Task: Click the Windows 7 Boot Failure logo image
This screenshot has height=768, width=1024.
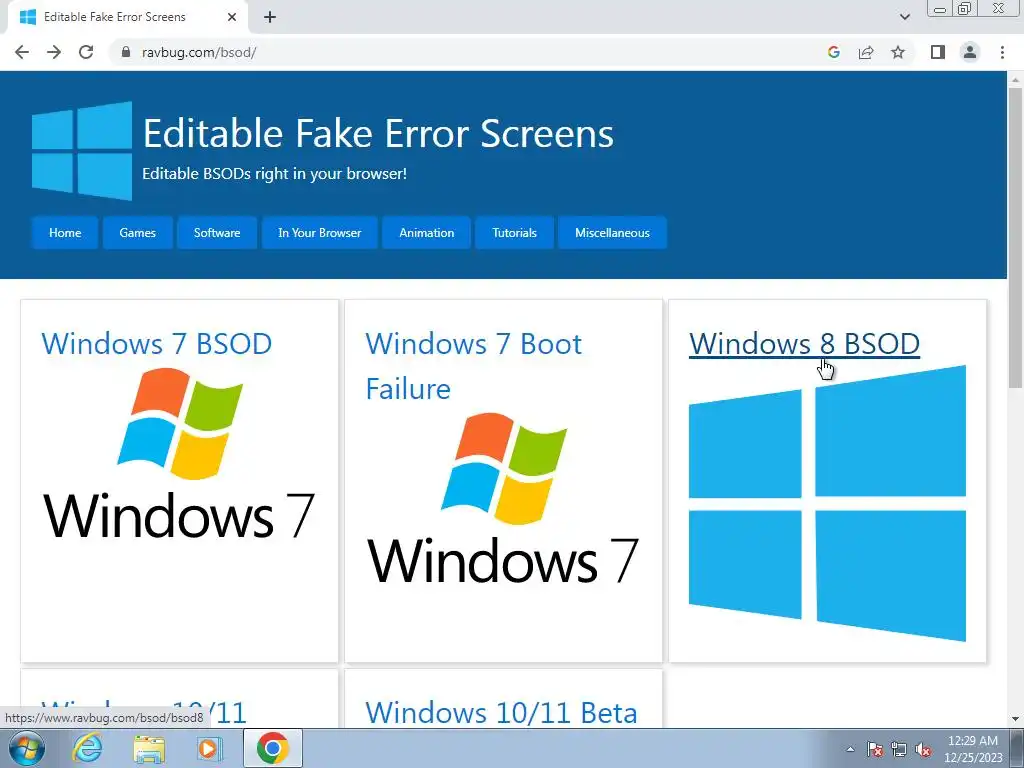Action: 503,498
